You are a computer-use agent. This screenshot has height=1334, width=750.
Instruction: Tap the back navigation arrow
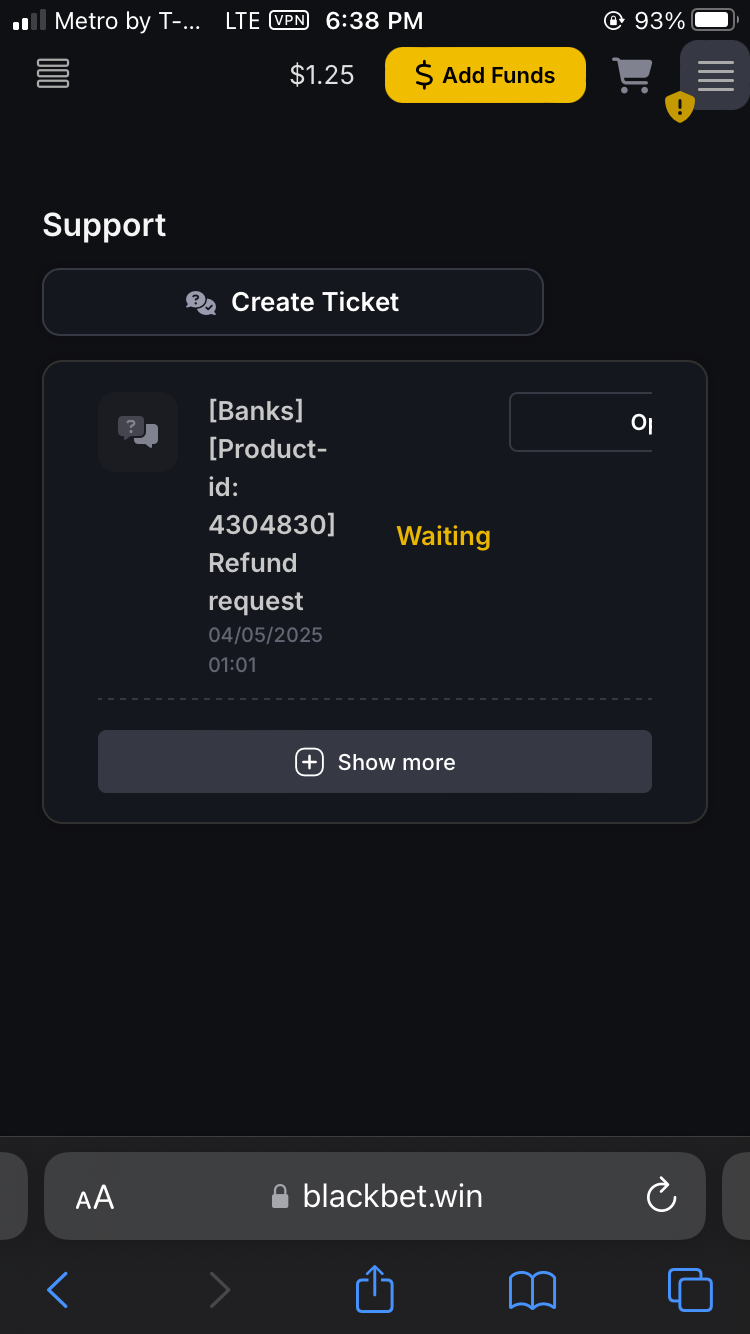point(57,1289)
